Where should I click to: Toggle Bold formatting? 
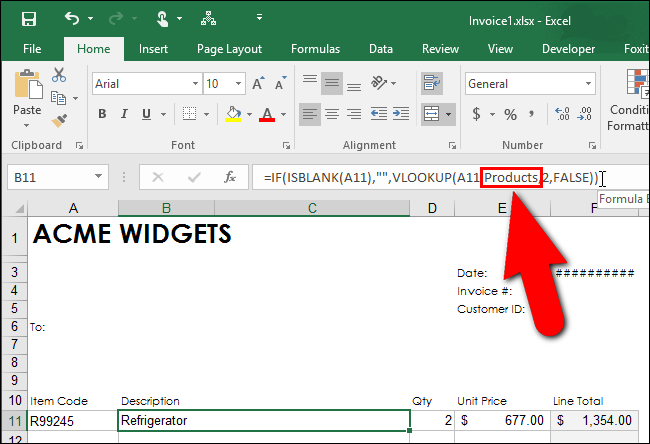(x=101, y=114)
